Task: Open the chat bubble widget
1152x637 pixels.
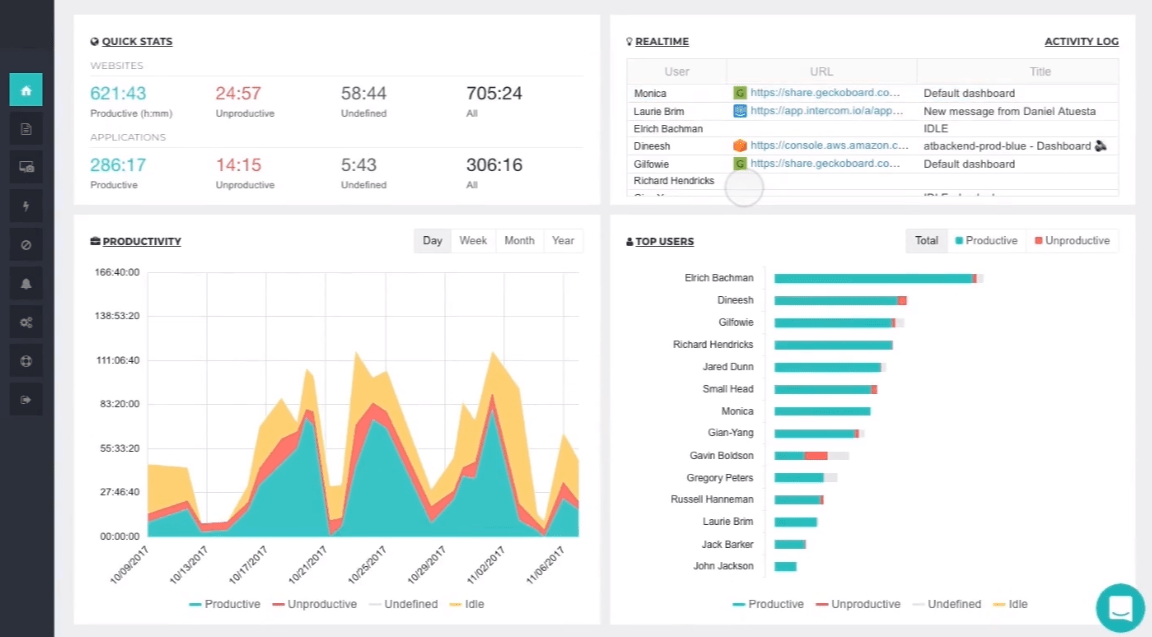Action: pos(1120,608)
